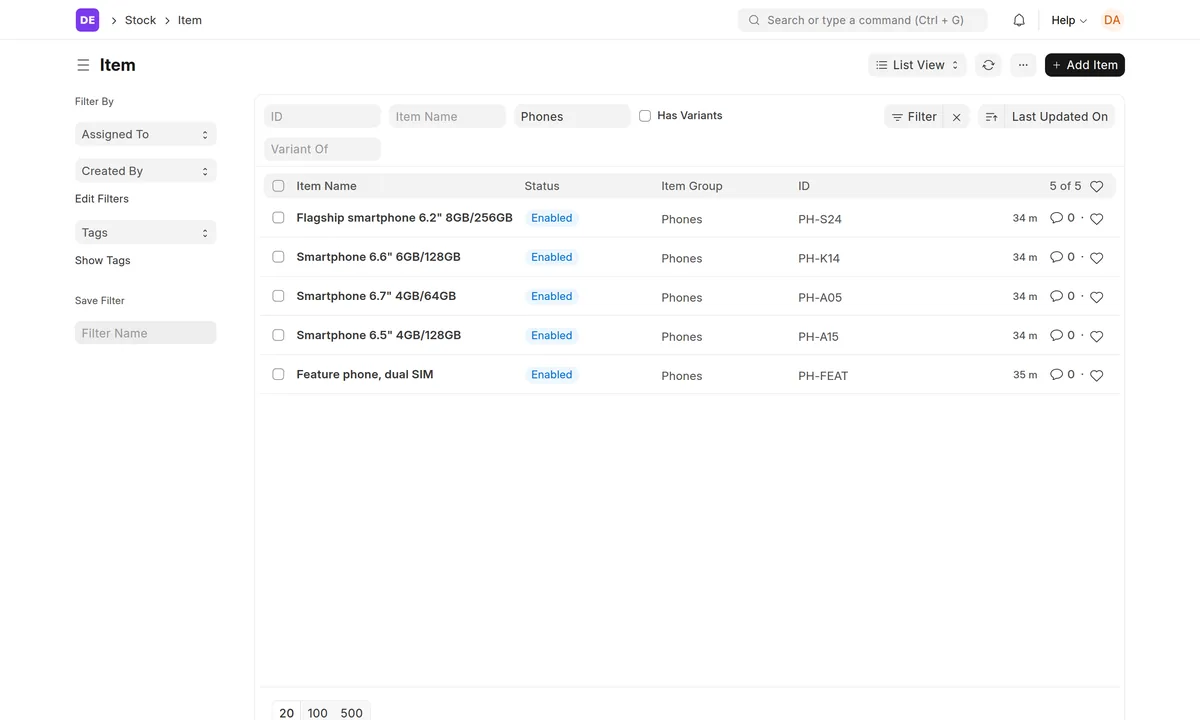Select all items with header checkbox
Viewport: 1200px width, 720px height.
278,186
